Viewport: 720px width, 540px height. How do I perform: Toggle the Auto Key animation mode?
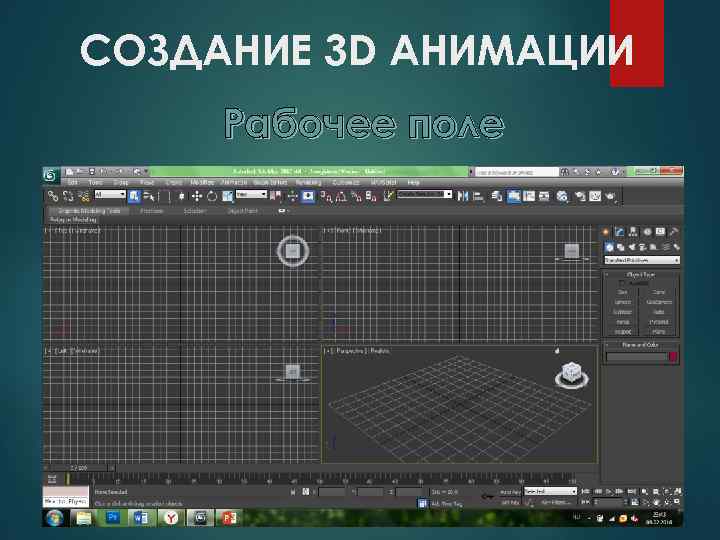pyautogui.click(x=510, y=492)
